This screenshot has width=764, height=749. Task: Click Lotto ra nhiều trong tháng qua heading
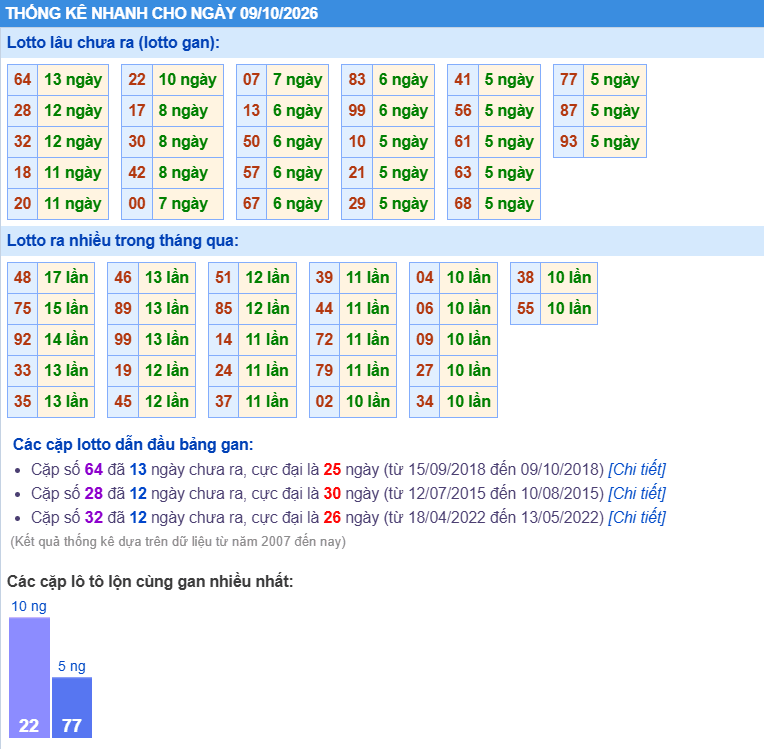click(123, 240)
